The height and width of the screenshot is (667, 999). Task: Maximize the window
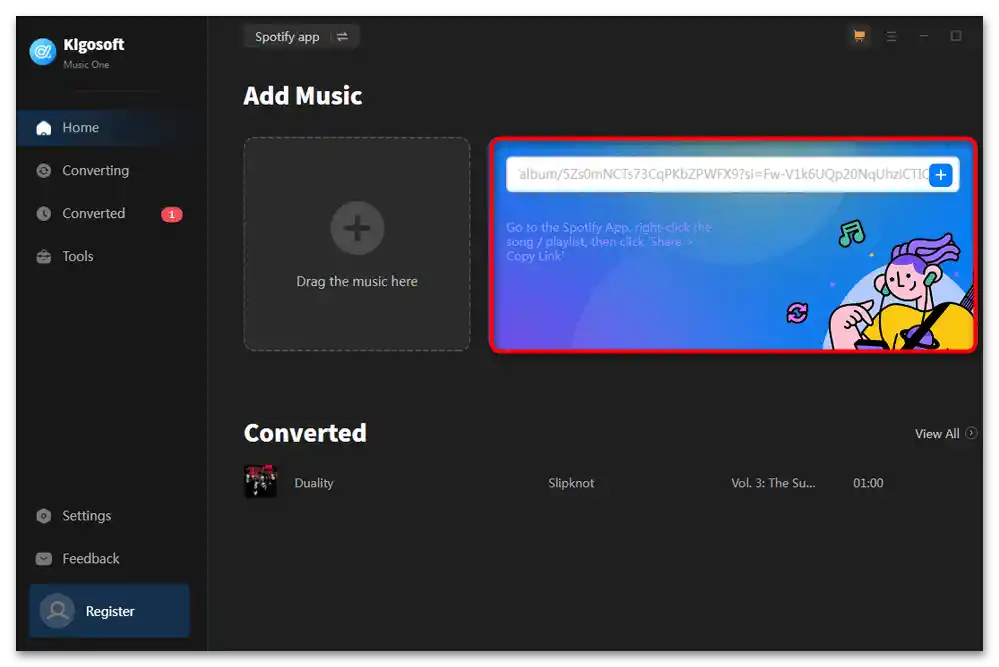pos(956,36)
